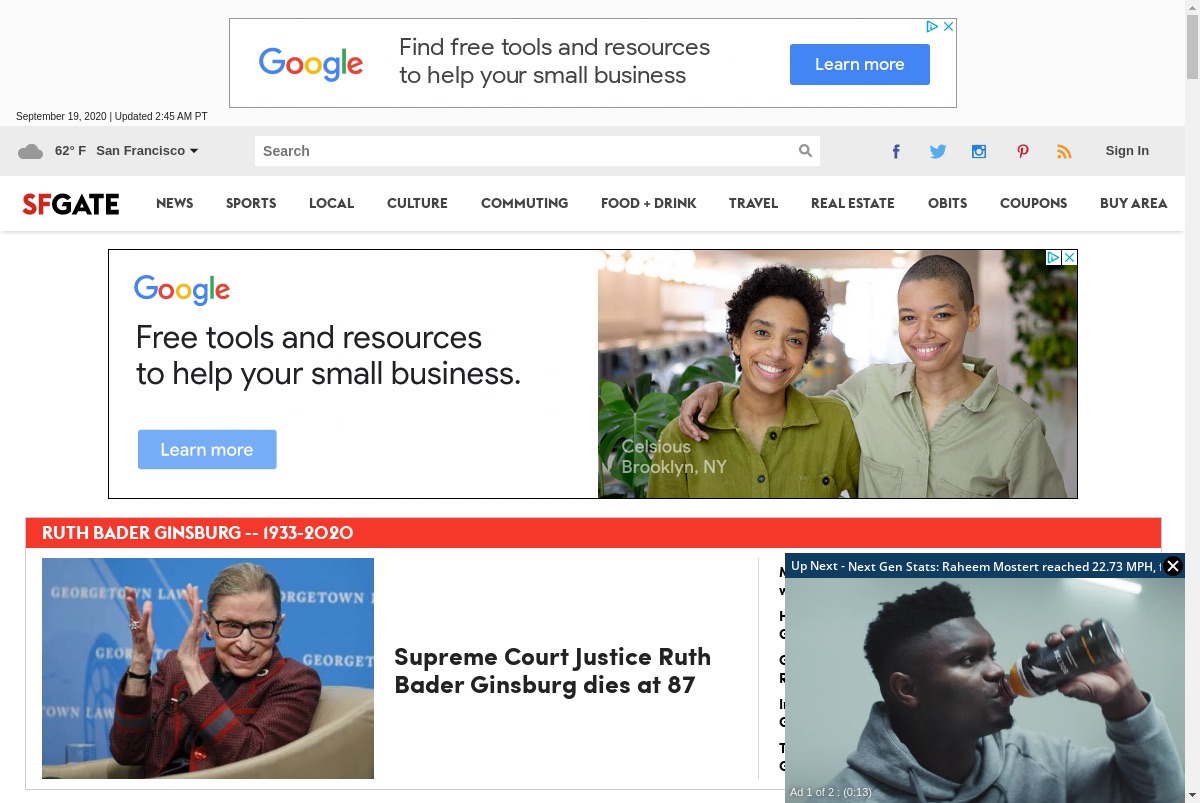
Task: Click Learn more in top banner ad
Action: tap(860, 64)
